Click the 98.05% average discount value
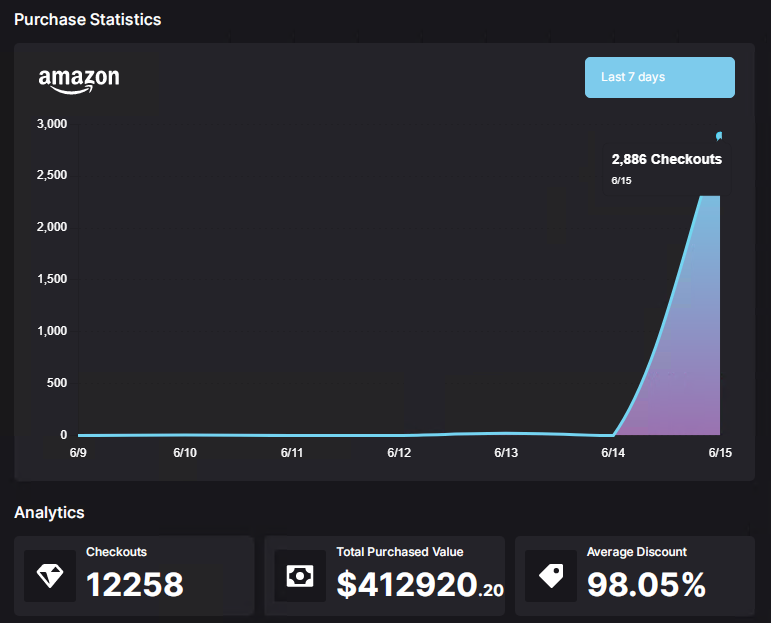The height and width of the screenshot is (623, 771). [x=646, y=585]
